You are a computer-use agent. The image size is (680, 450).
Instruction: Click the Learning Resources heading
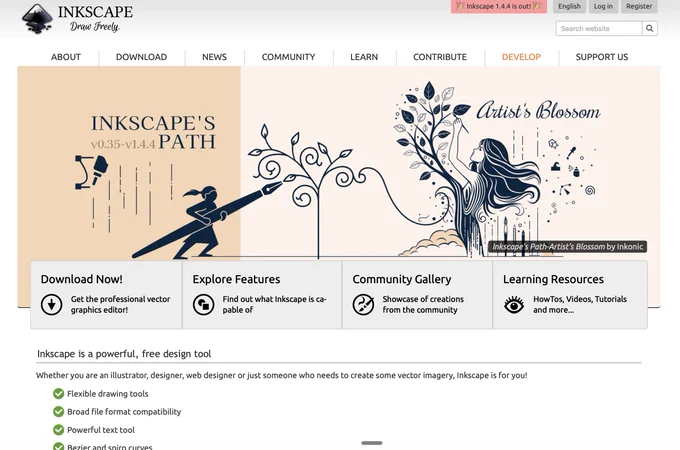[553, 280]
